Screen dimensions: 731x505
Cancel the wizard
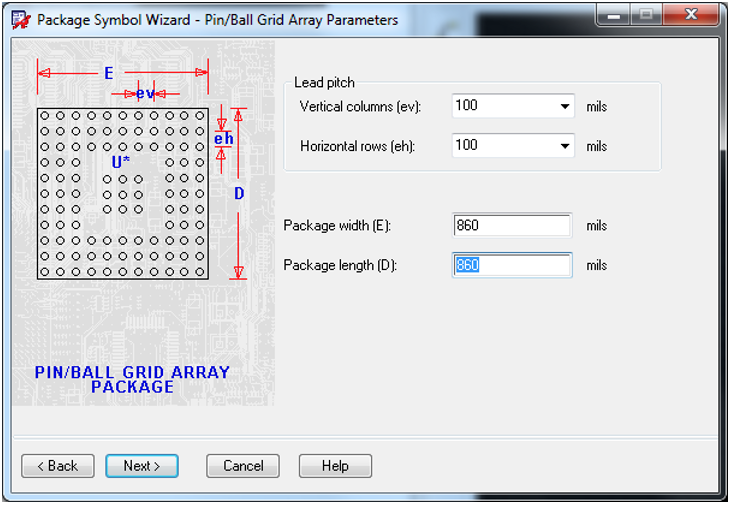tap(243, 466)
